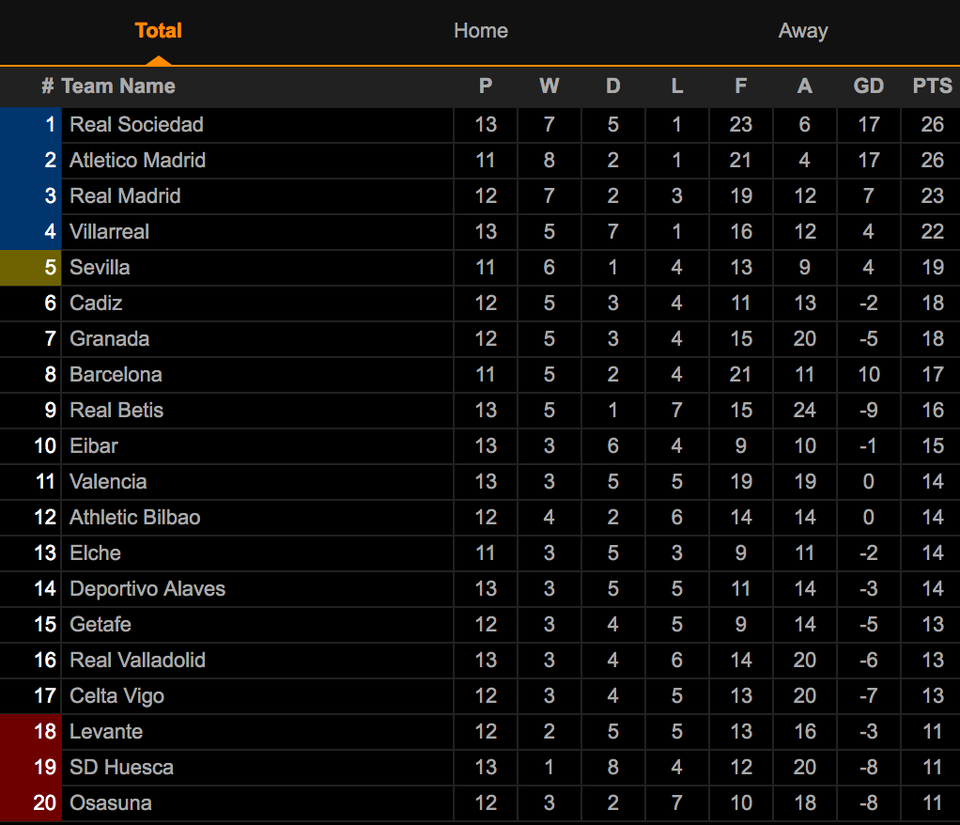Image resolution: width=960 pixels, height=825 pixels.
Task: Open the Real Sociedad team link
Action: (x=136, y=125)
